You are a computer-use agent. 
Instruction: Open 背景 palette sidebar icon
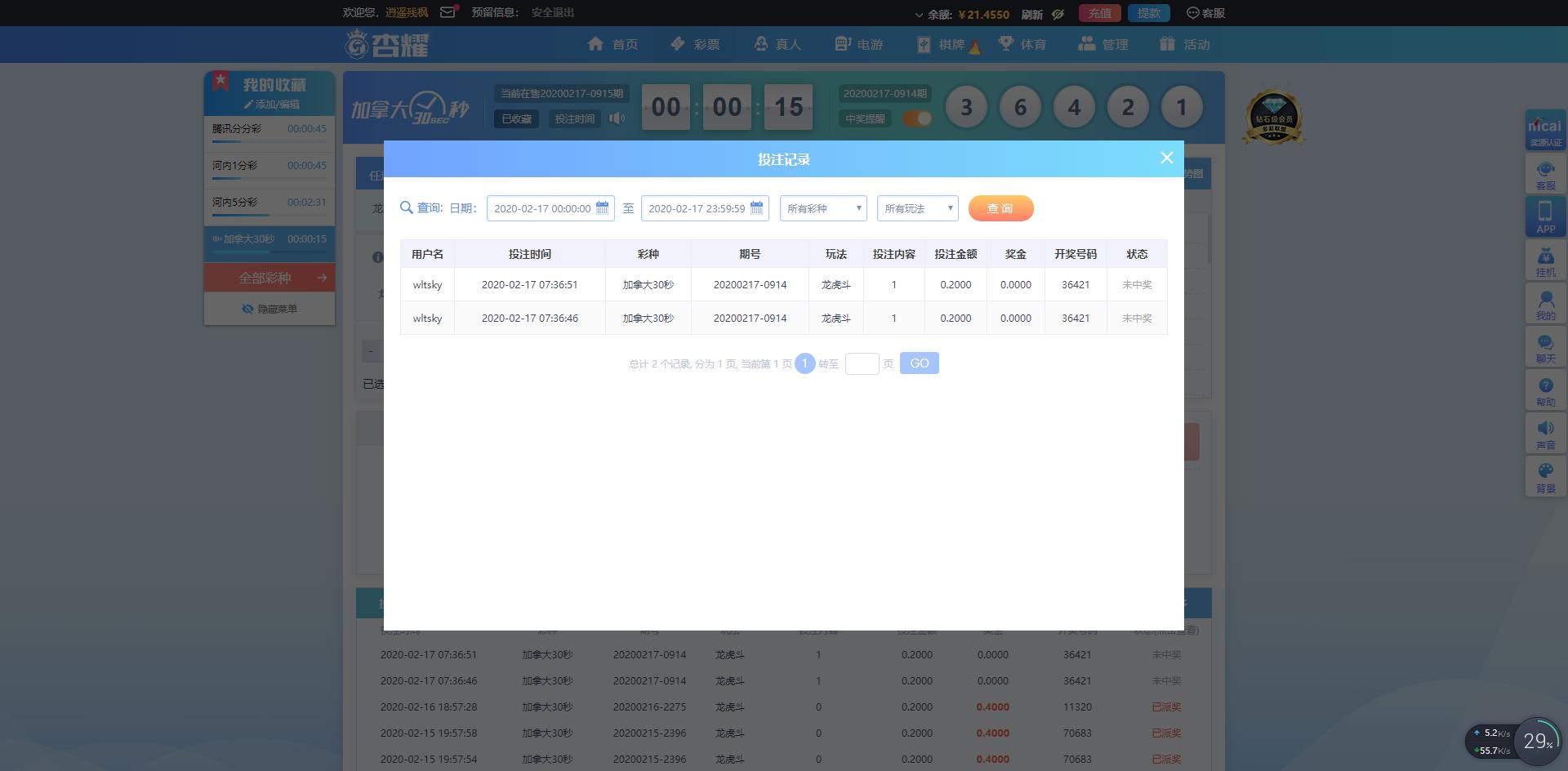[x=1545, y=477]
